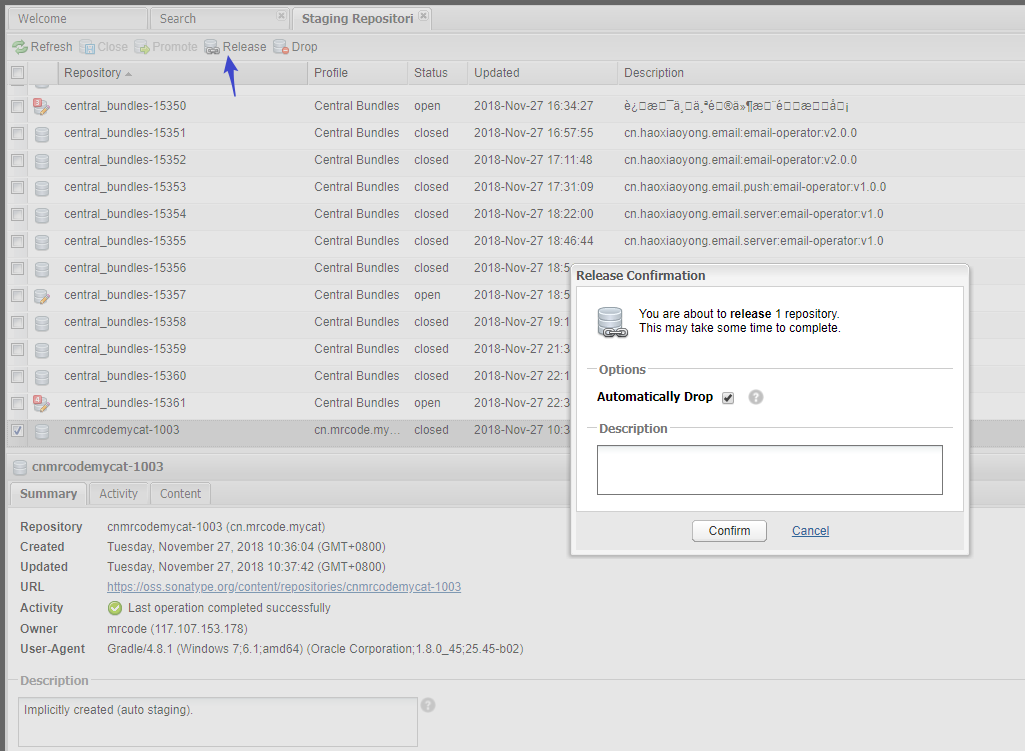Confirm the release
Screen dimensions: 1025x751
(x=729, y=531)
